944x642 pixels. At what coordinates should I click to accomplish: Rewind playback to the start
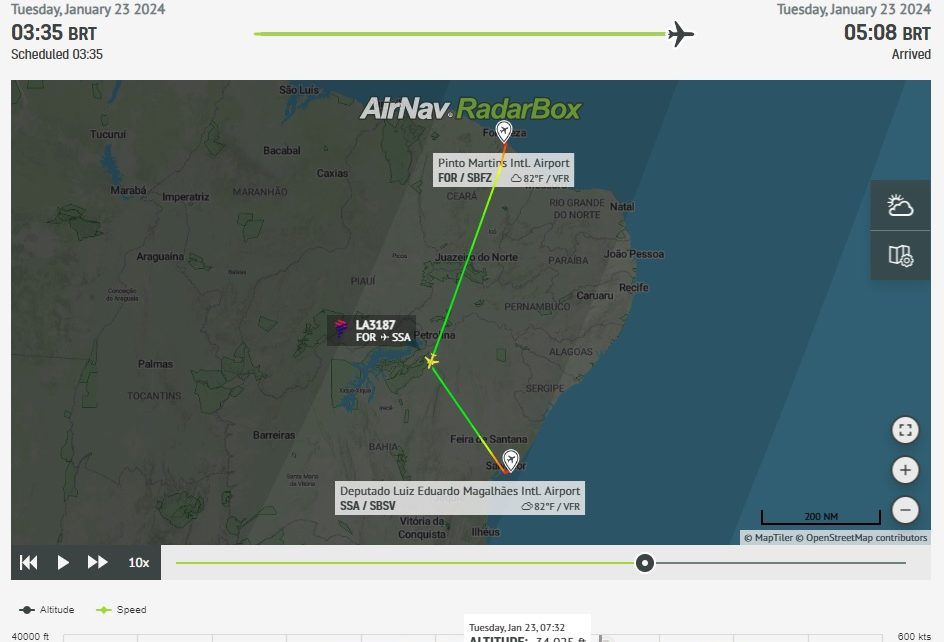click(x=28, y=563)
